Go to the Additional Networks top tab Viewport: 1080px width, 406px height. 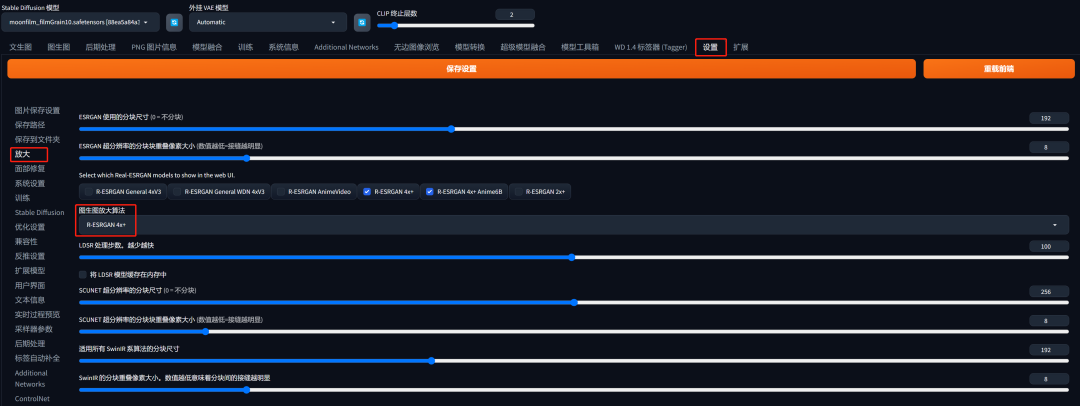coord(346,47)
